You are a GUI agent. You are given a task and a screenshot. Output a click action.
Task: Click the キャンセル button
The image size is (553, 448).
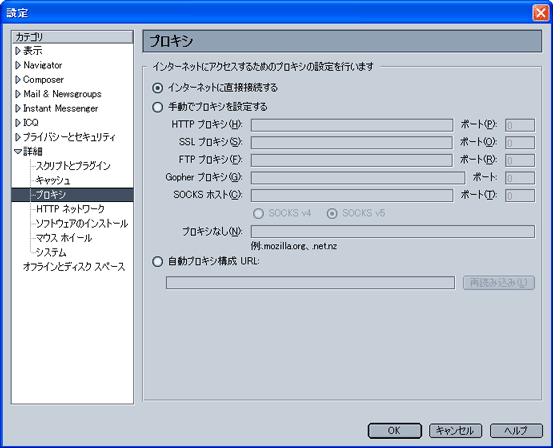coord(455,431)
